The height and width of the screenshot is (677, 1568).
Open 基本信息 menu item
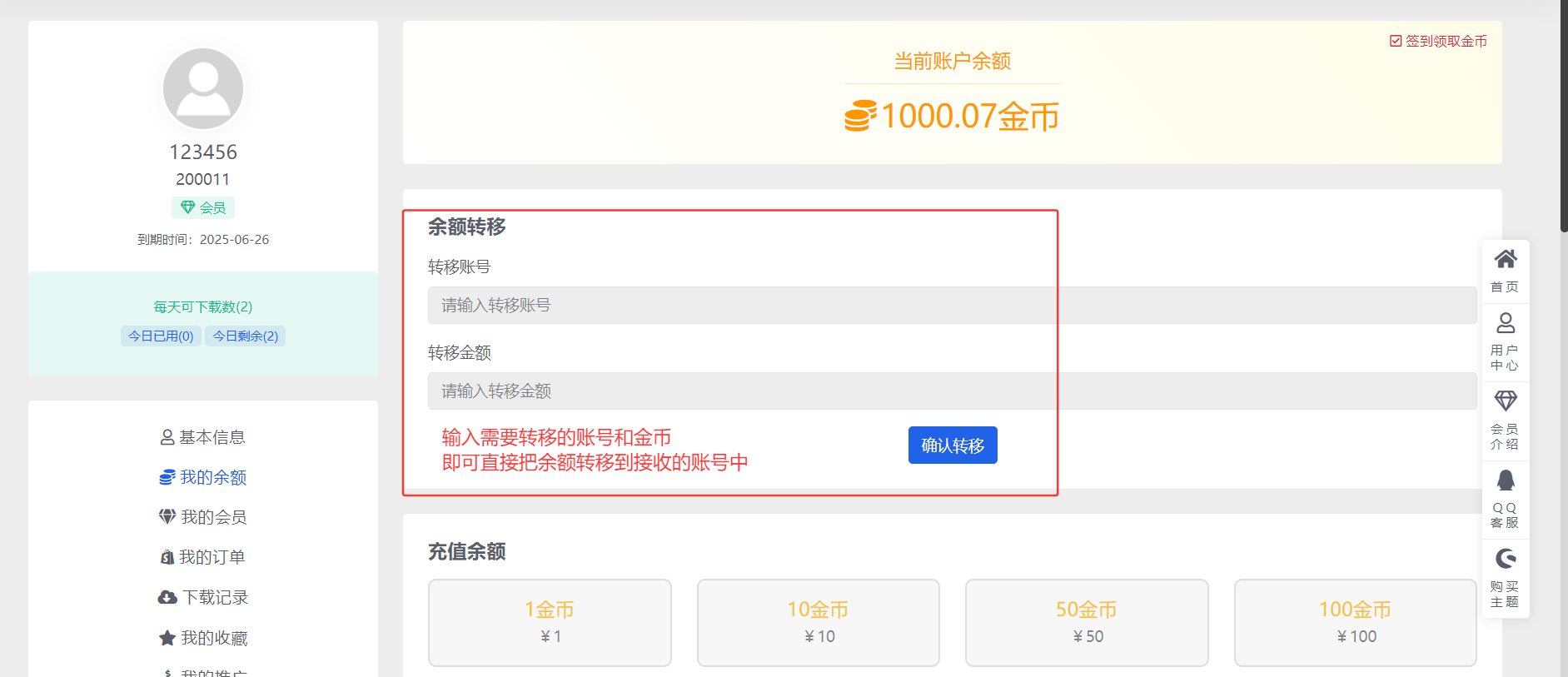click(203, 437)
